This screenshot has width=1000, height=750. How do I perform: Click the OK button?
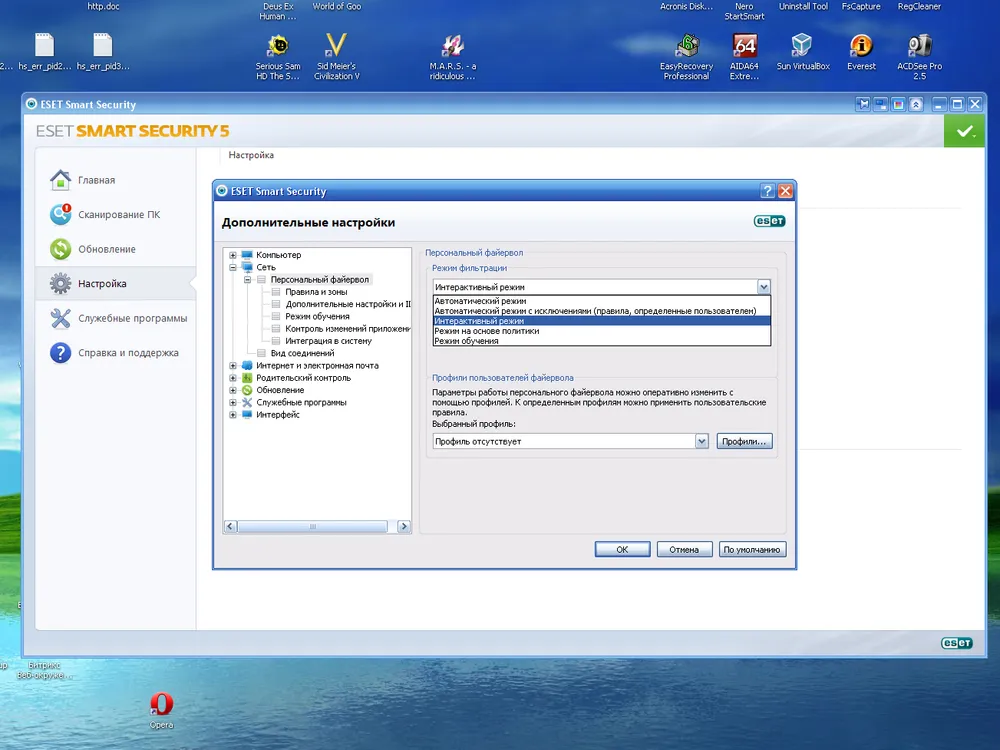point(622,549)
